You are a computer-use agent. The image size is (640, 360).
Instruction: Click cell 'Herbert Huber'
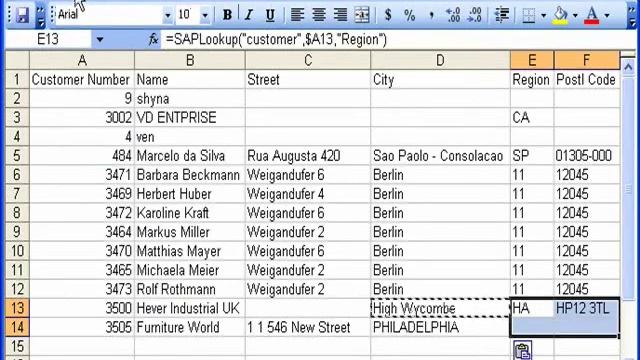190,193
